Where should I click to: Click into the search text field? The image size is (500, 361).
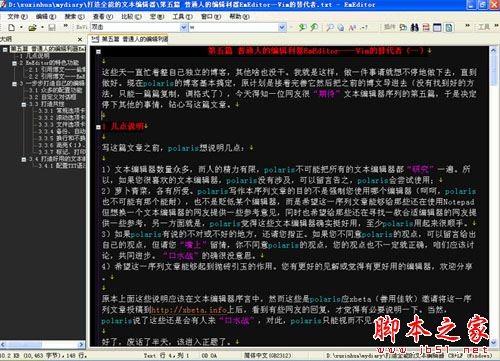click(234, 27)
